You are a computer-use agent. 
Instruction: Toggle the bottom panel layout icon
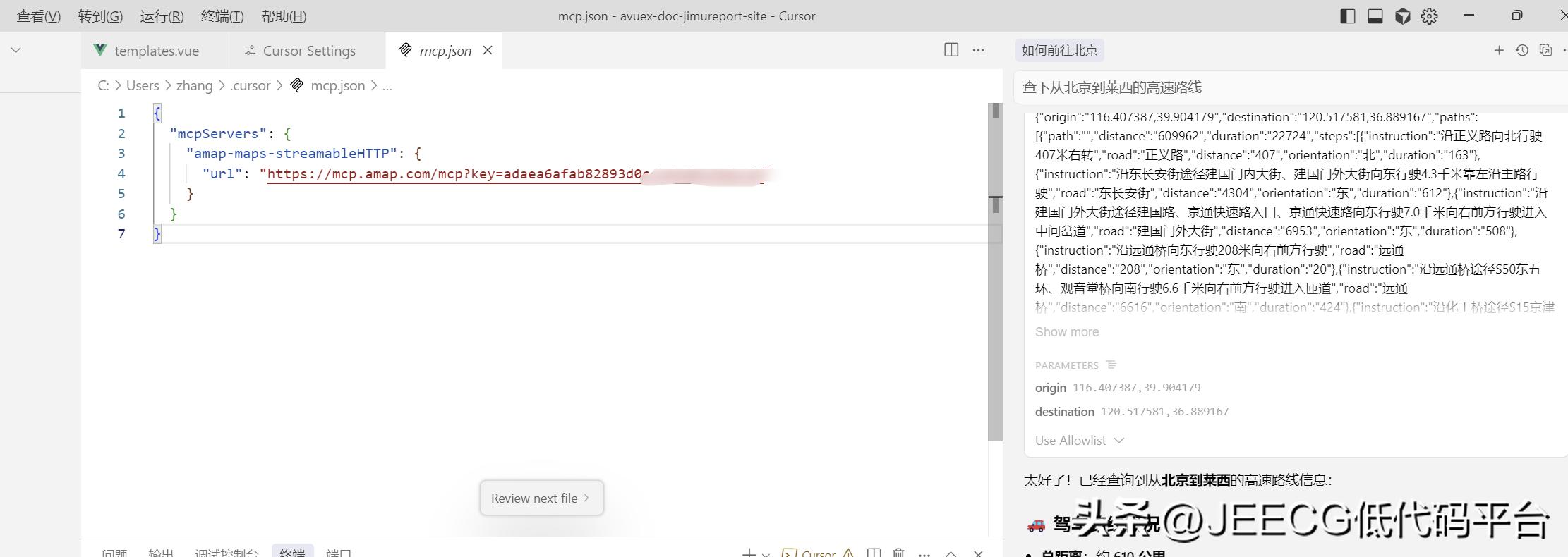pyautogui.click(x=1375, y=16)
